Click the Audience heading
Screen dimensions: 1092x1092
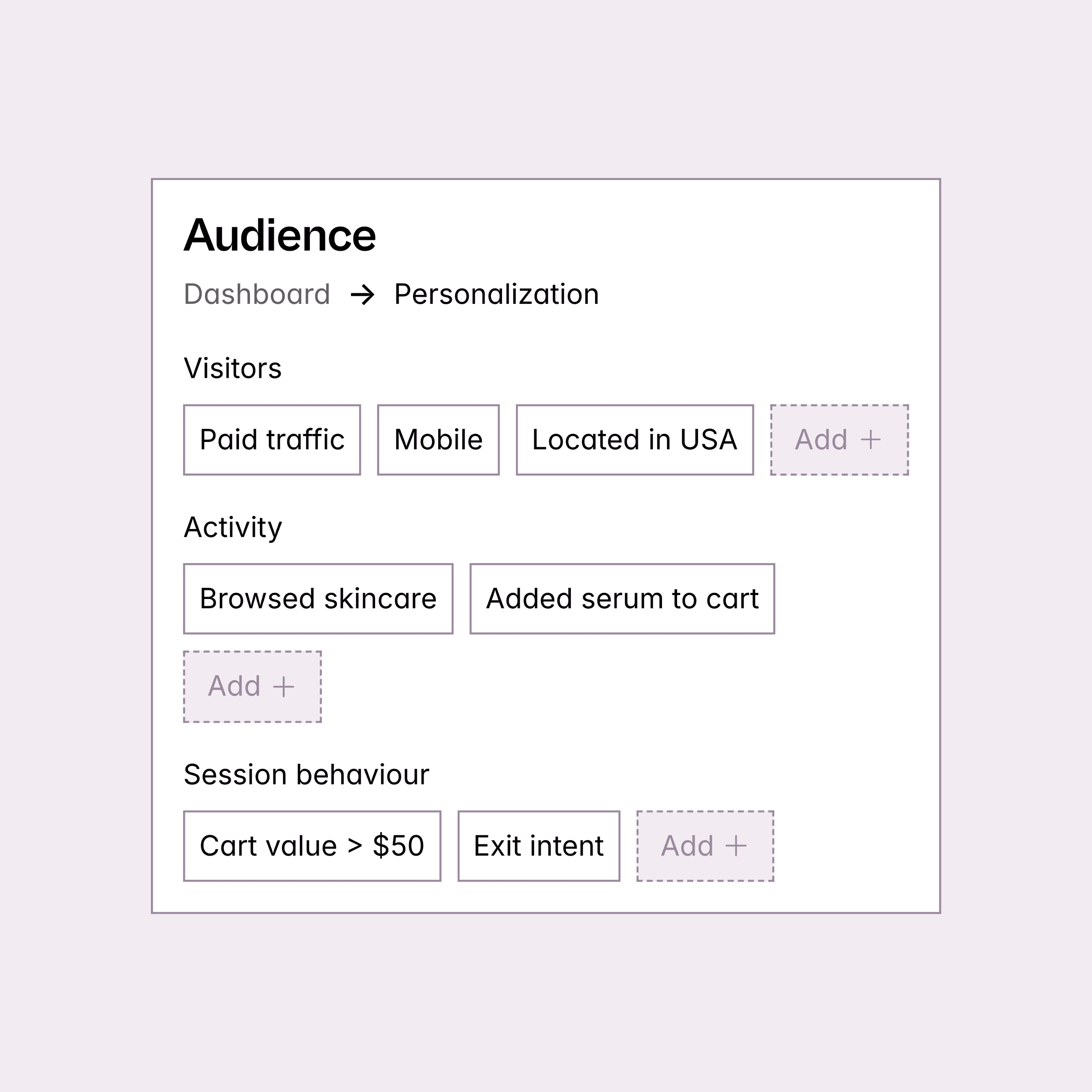[x=280, y=235]
